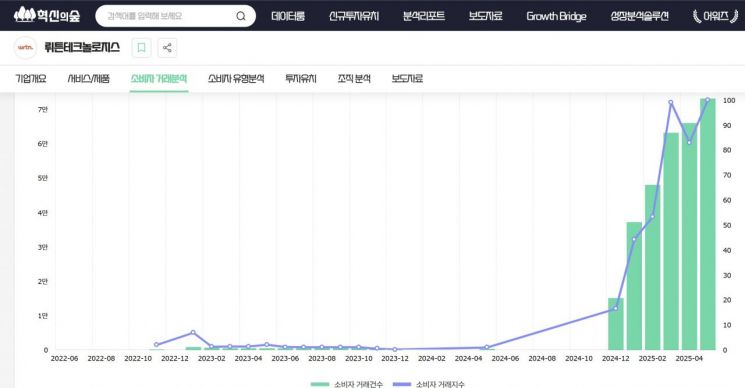The image size is (745, 388).
Task: Switch to the 소비자 유형분석 tab
Action: tap(236, 78)
